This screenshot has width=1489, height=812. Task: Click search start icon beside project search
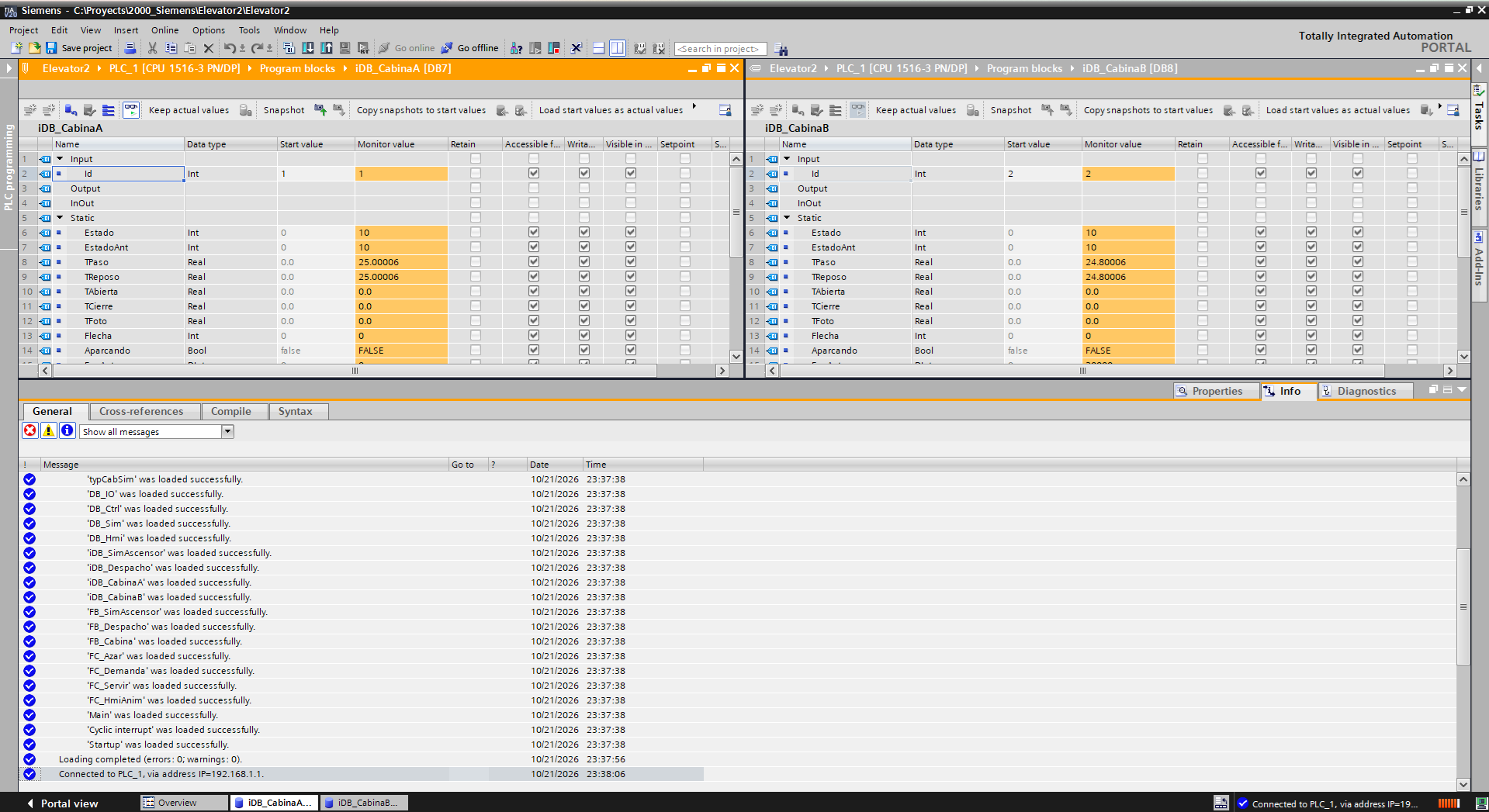pos(781,49)
